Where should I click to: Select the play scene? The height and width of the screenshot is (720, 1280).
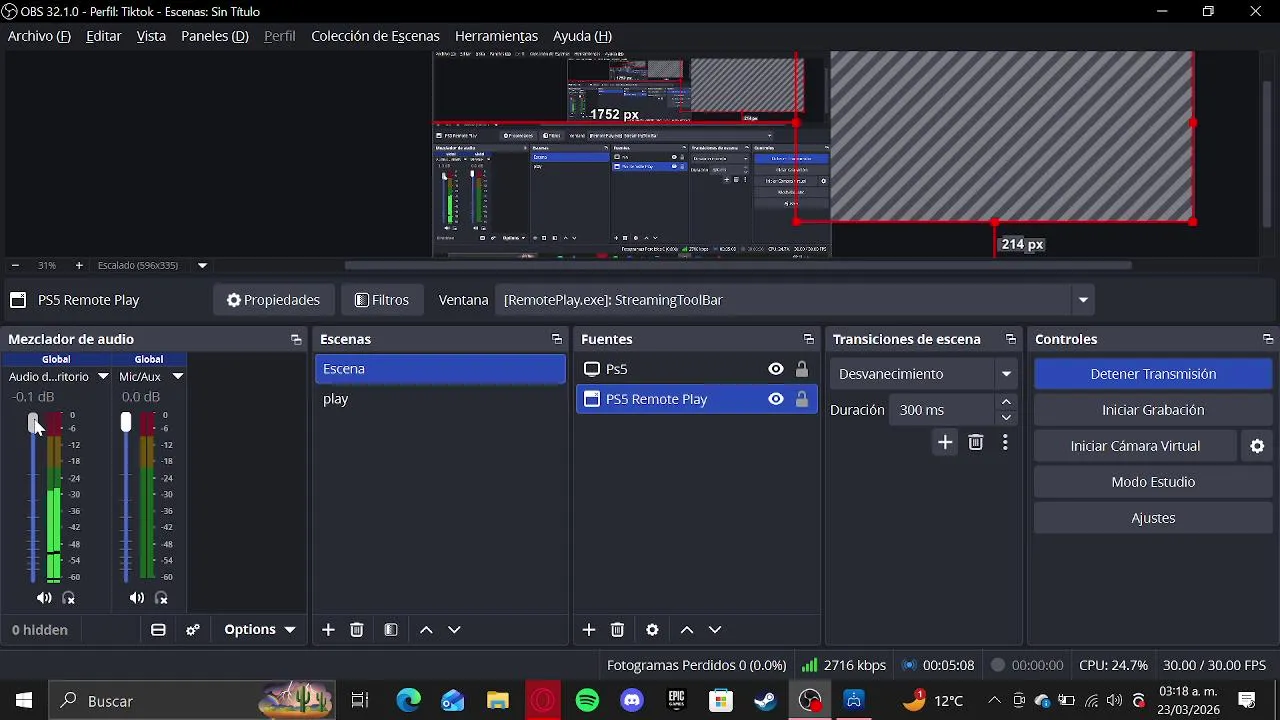click(x=440, y=399)
